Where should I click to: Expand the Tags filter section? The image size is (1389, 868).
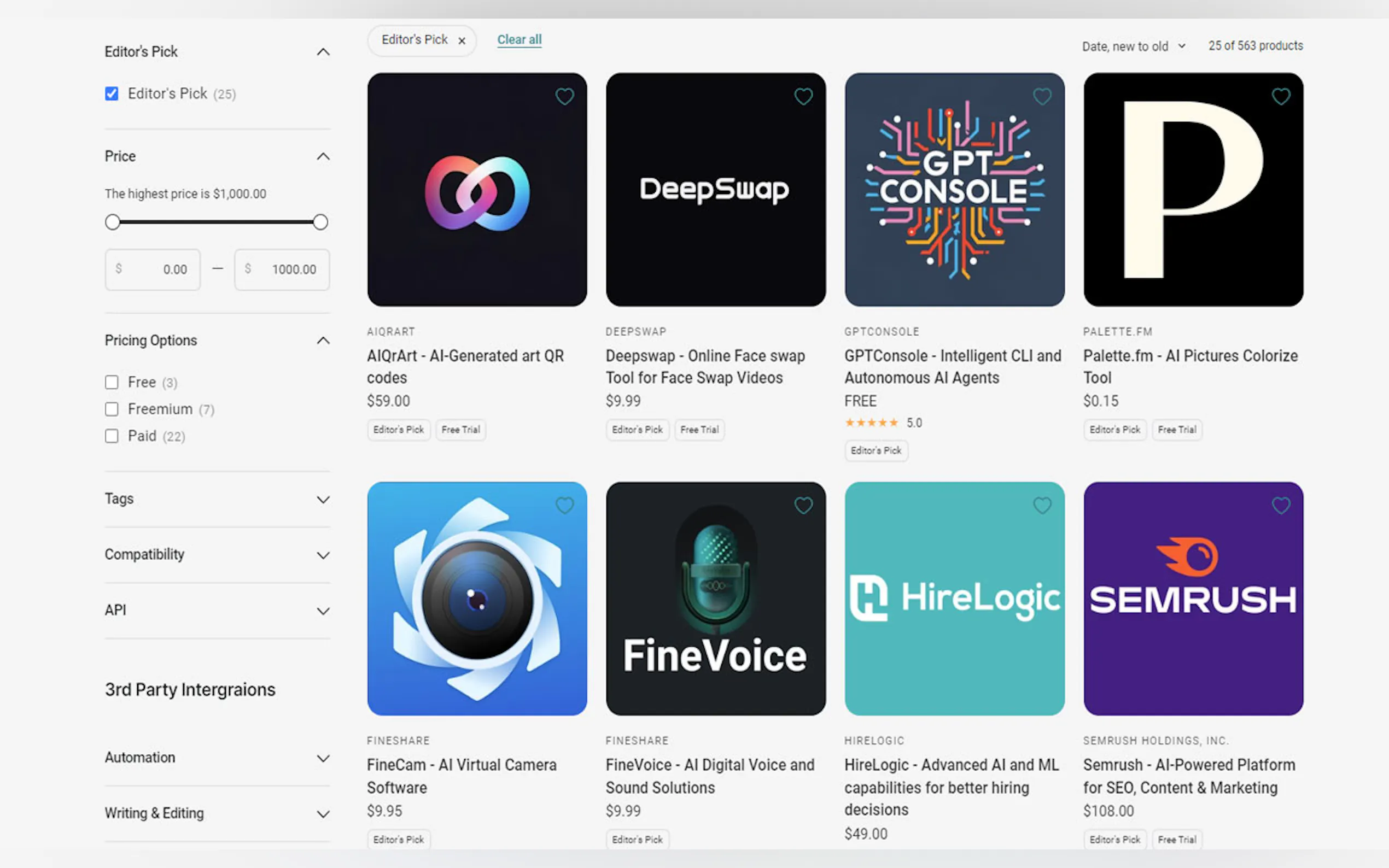(323, 500)
